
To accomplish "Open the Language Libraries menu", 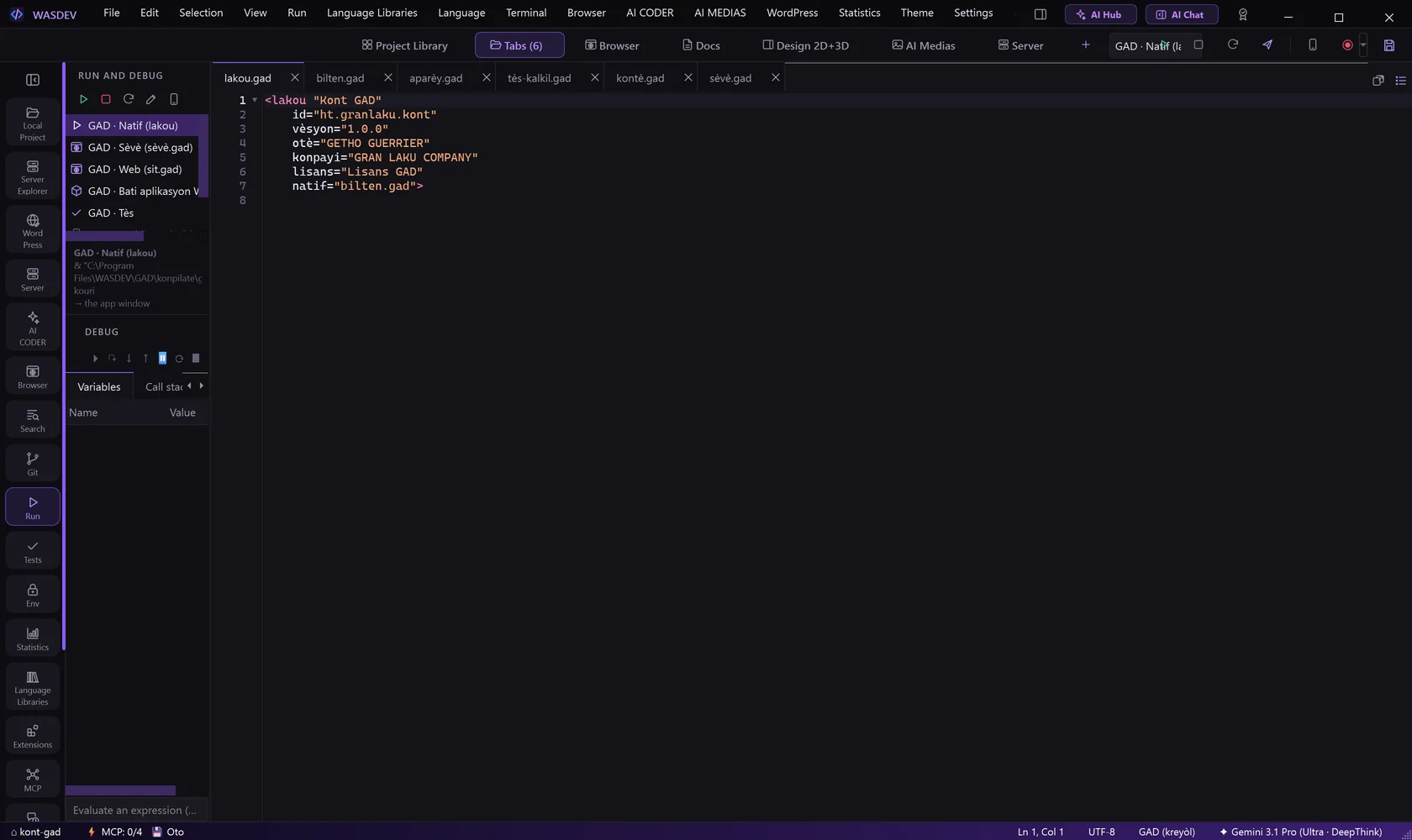I will tap(371, 13).
